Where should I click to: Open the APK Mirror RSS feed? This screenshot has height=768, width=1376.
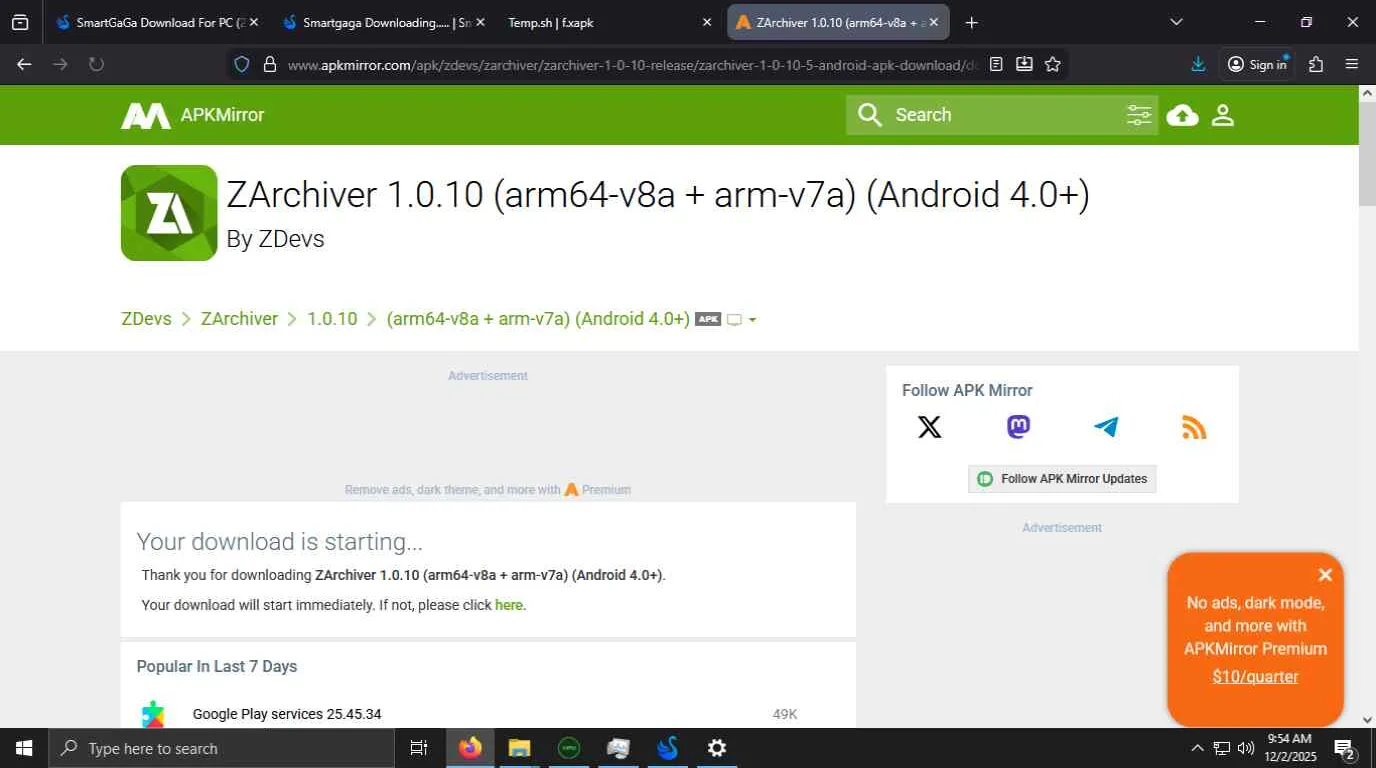point(1194,427)
